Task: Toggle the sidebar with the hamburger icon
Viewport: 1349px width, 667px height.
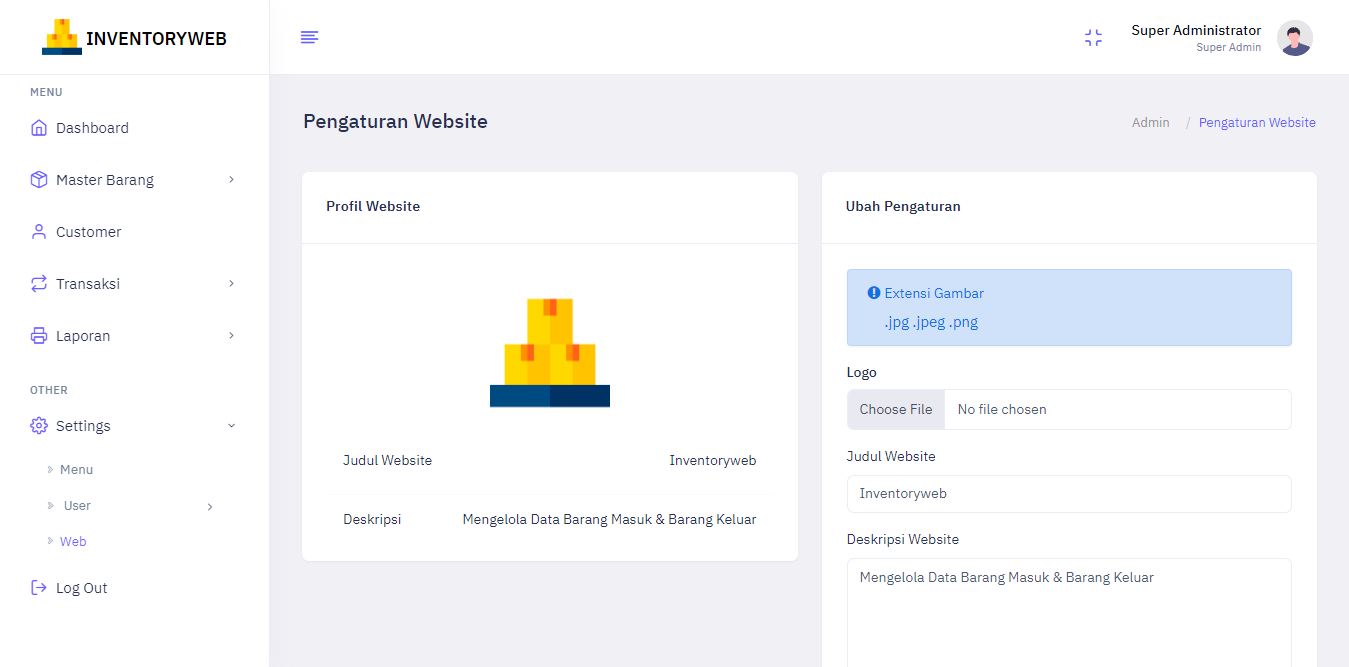Action: pyautogui.click(x=309, y=37)
